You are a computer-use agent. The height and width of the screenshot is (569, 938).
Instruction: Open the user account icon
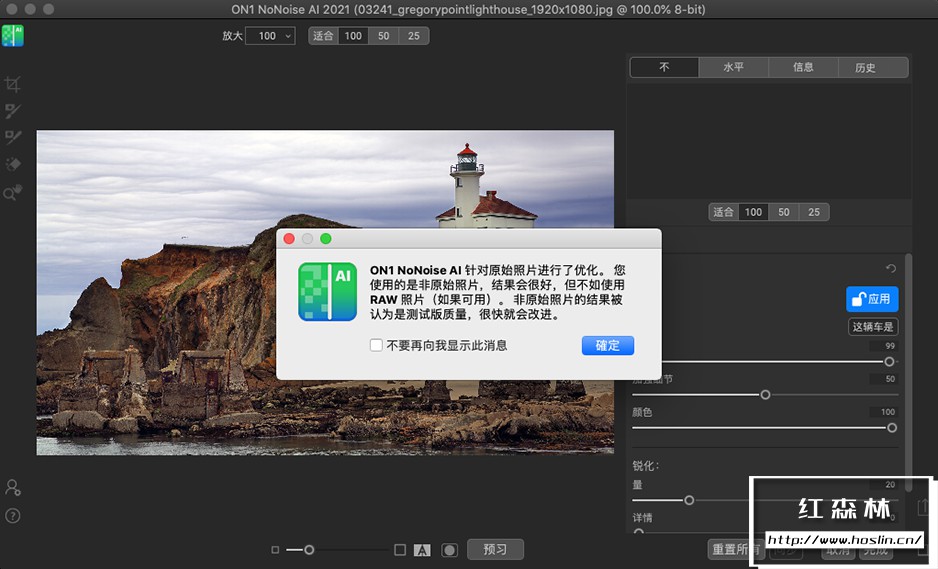click(13, 487)
